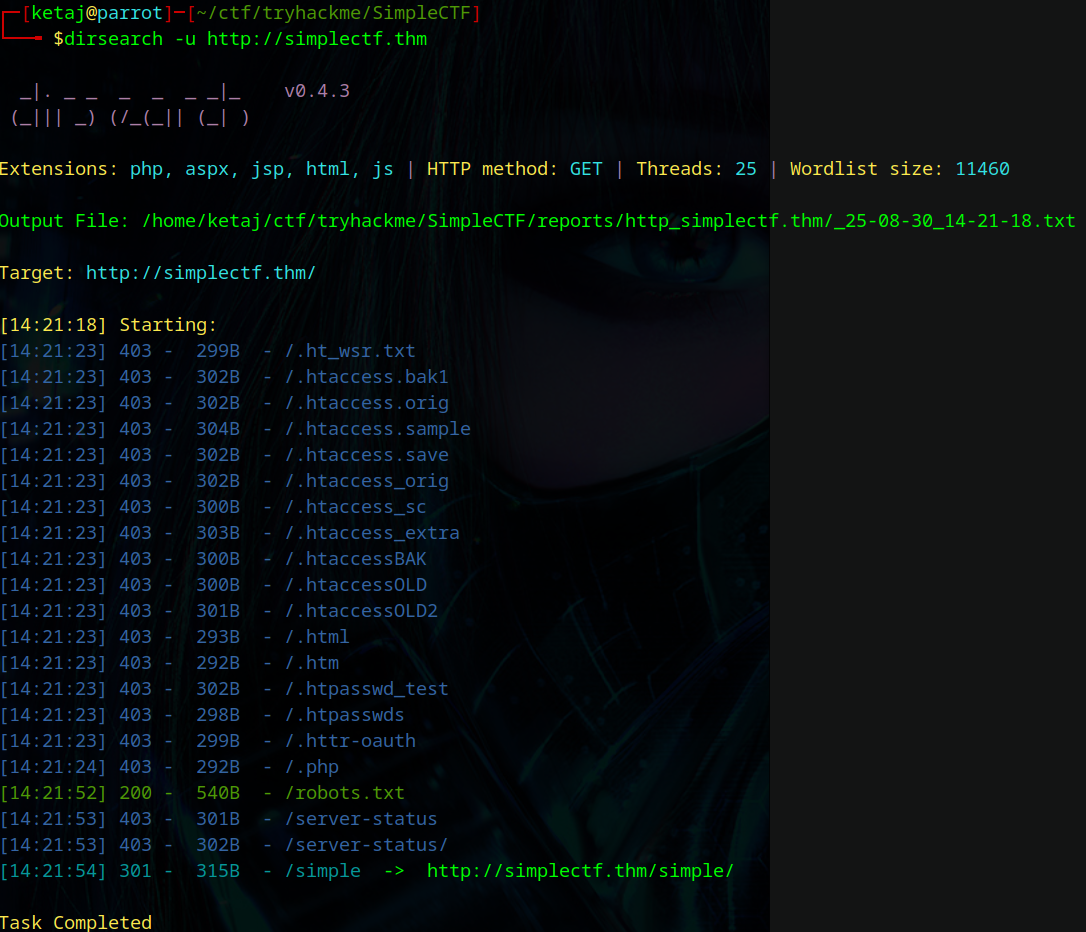The width and height of the screenshot is (1086, 932).
Task: Click the output file path ending in .txt
Action: click(x=608, y=221)
